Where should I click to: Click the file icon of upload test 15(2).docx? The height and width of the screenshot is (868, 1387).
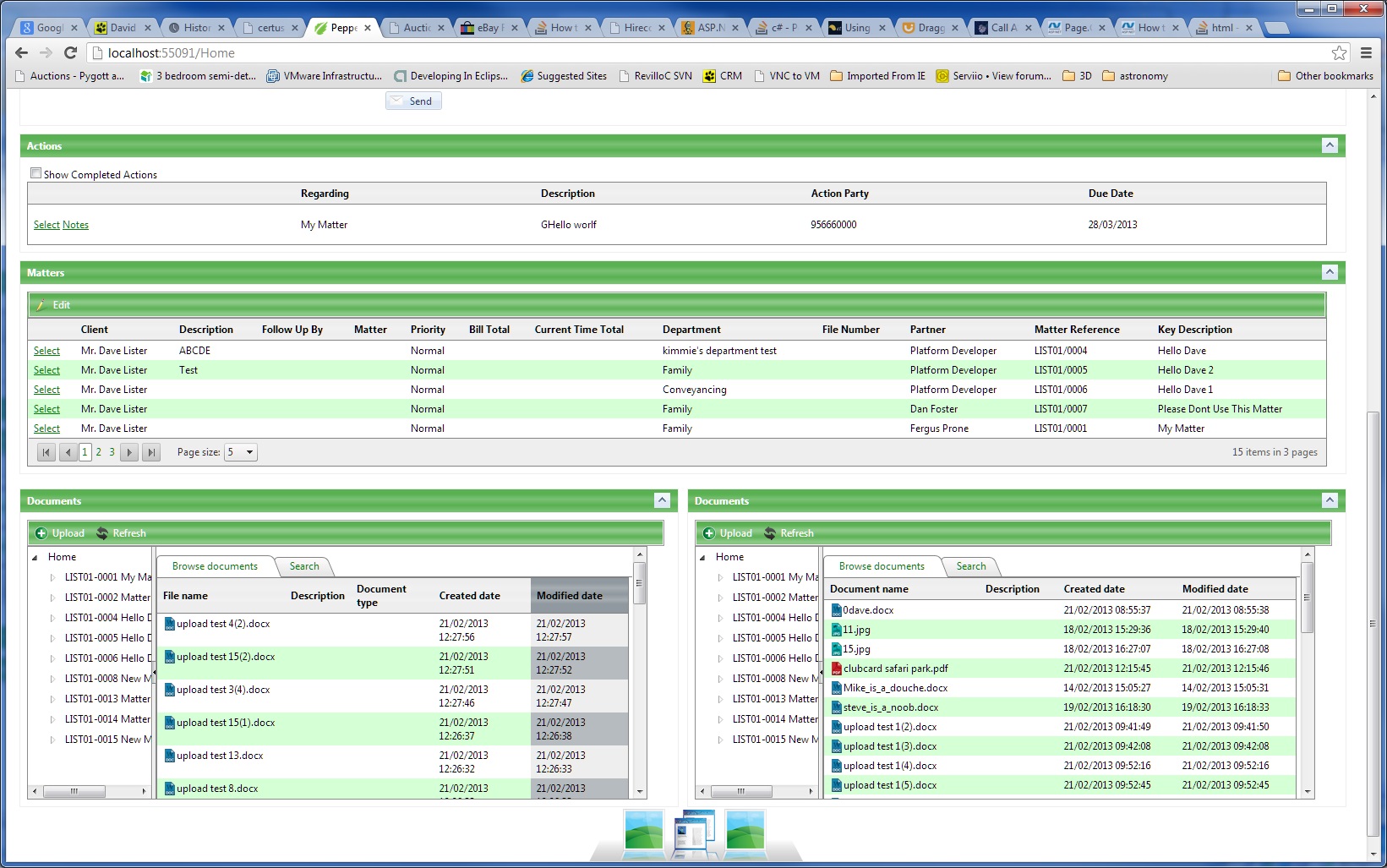[170, 657]
